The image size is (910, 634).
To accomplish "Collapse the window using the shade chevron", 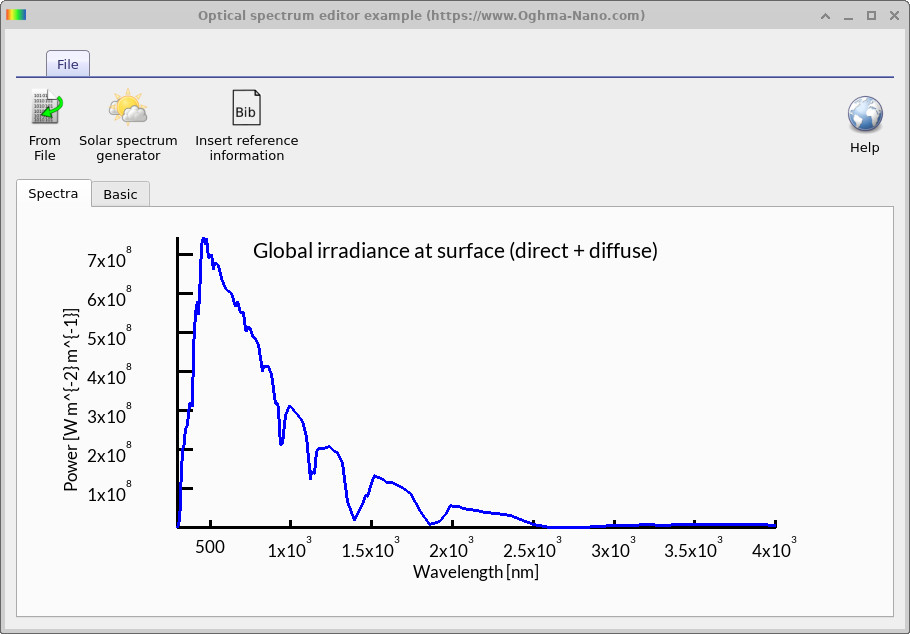I will click(x=825, y=15).
